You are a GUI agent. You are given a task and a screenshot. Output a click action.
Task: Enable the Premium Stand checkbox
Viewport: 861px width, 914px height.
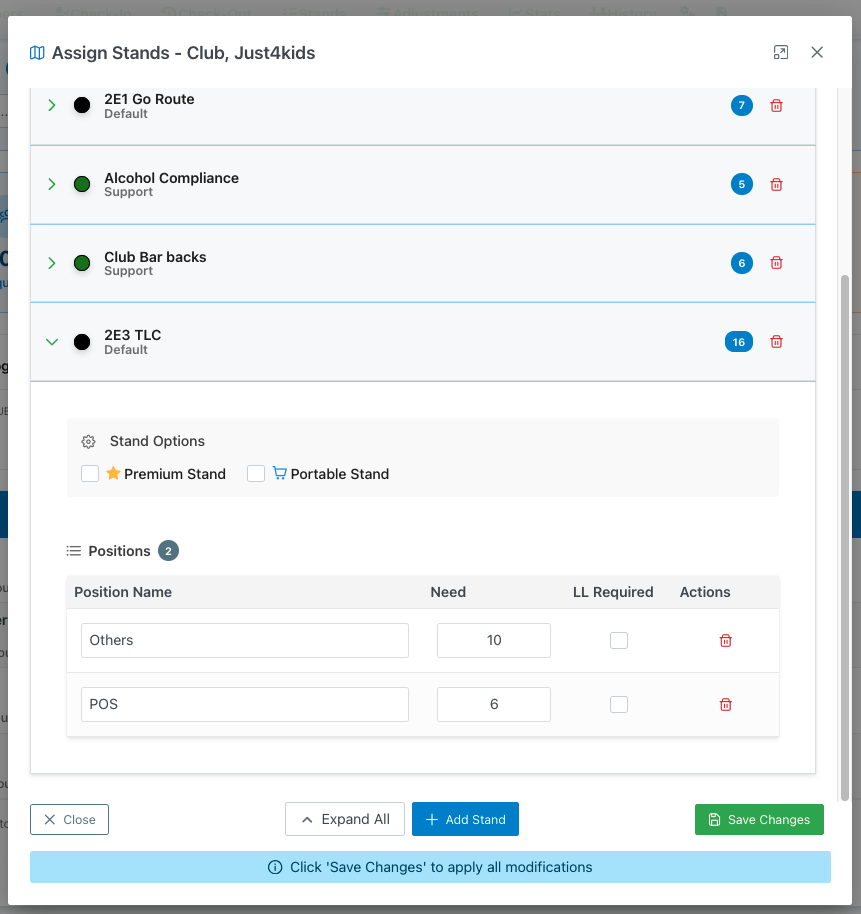tap(90, 474)
